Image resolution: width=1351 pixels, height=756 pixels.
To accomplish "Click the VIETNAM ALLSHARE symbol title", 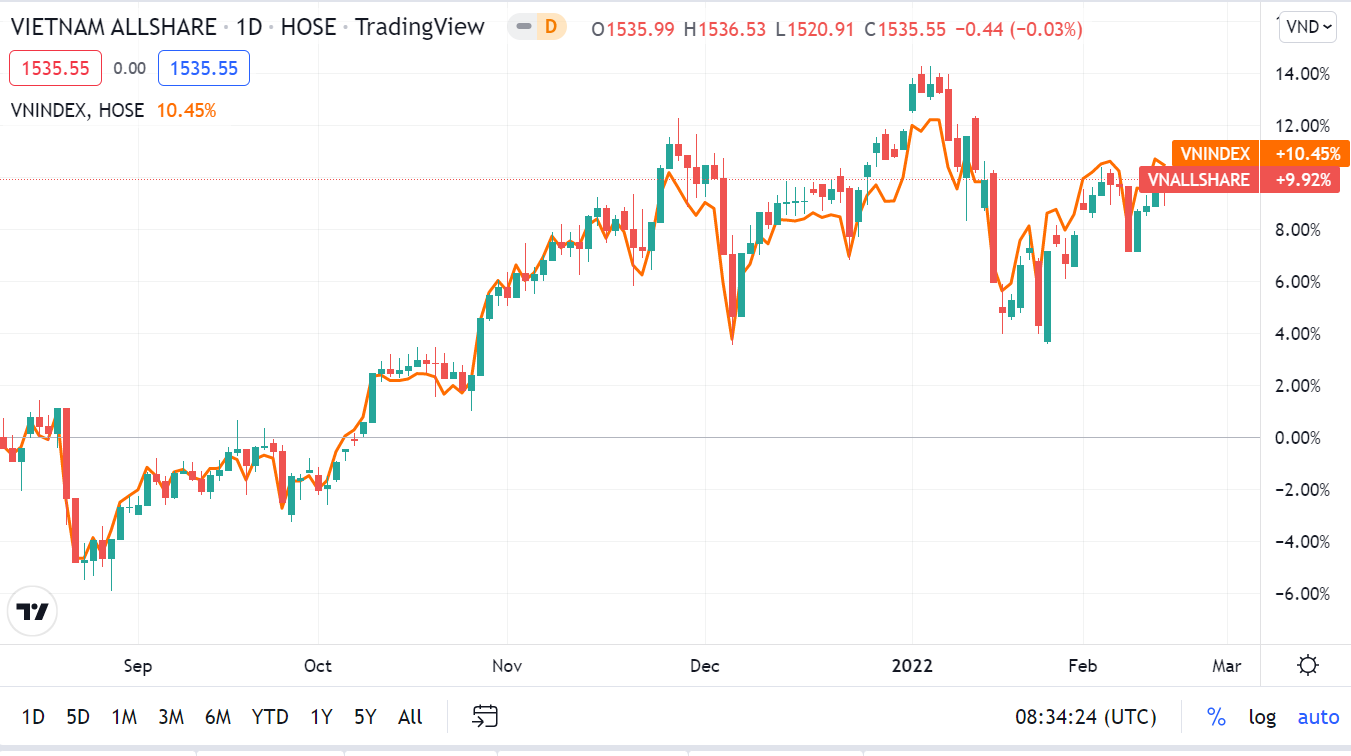I will pos(113,27).
